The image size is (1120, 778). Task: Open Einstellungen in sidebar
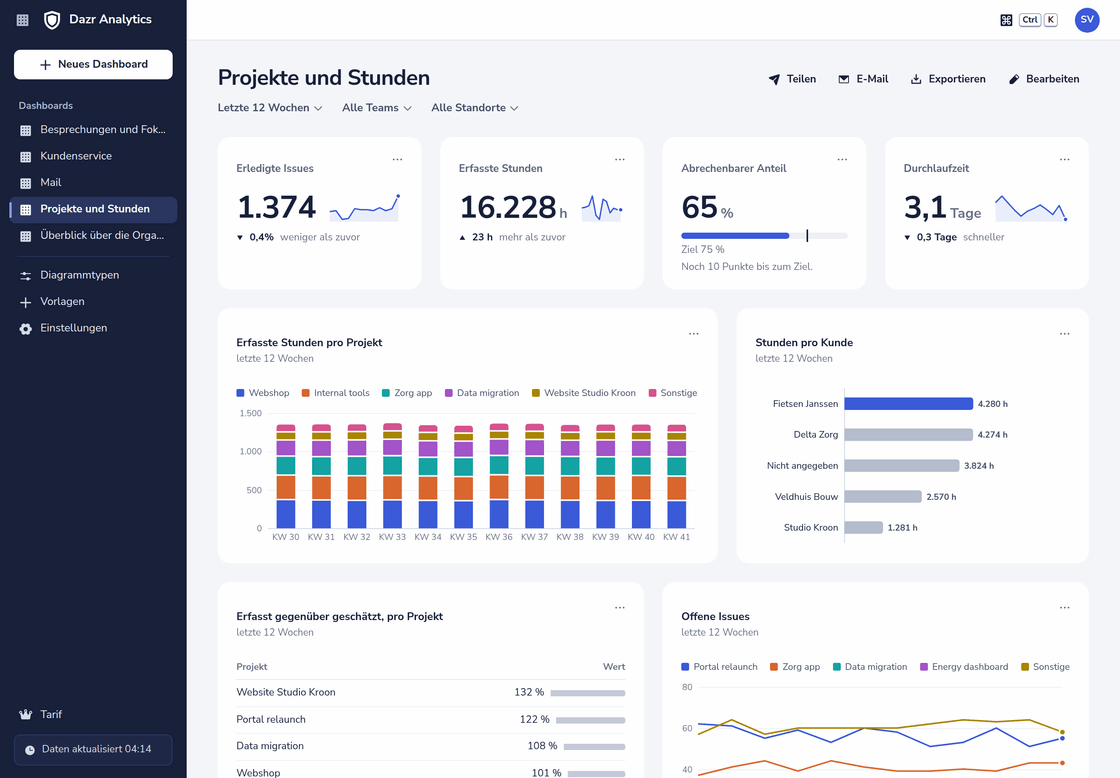point(93,329)
